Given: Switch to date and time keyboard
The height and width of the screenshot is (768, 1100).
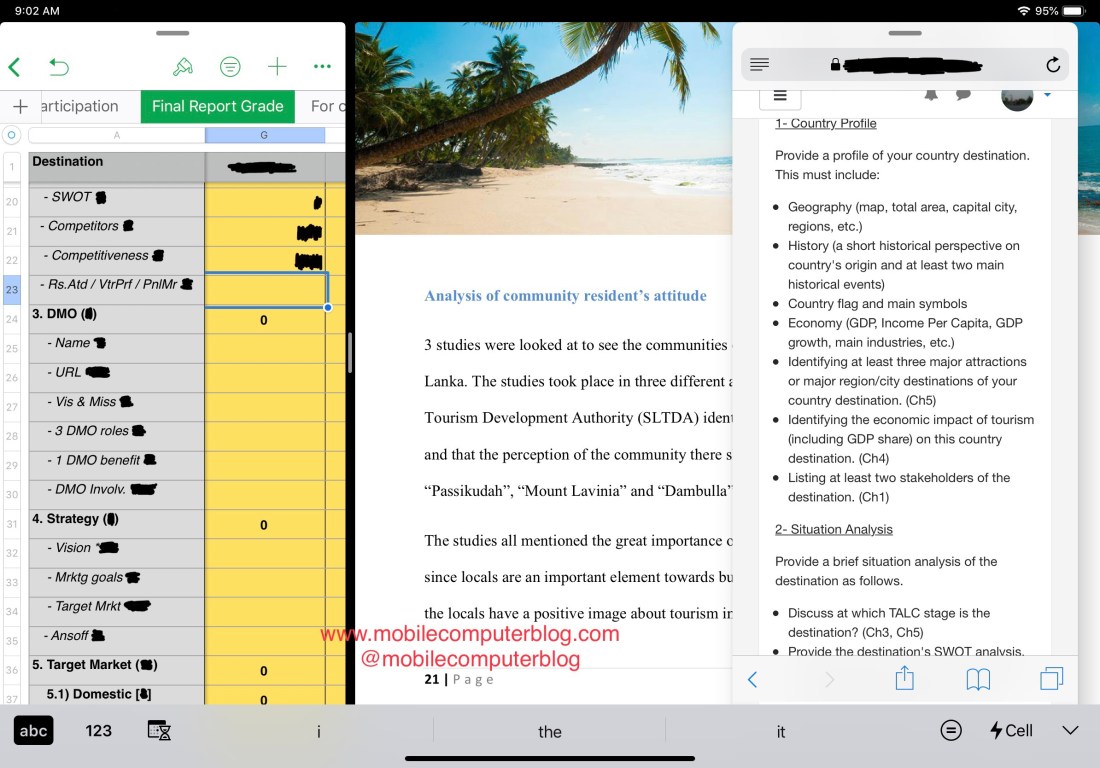Looking at the screenshot, I should point(159,730).
